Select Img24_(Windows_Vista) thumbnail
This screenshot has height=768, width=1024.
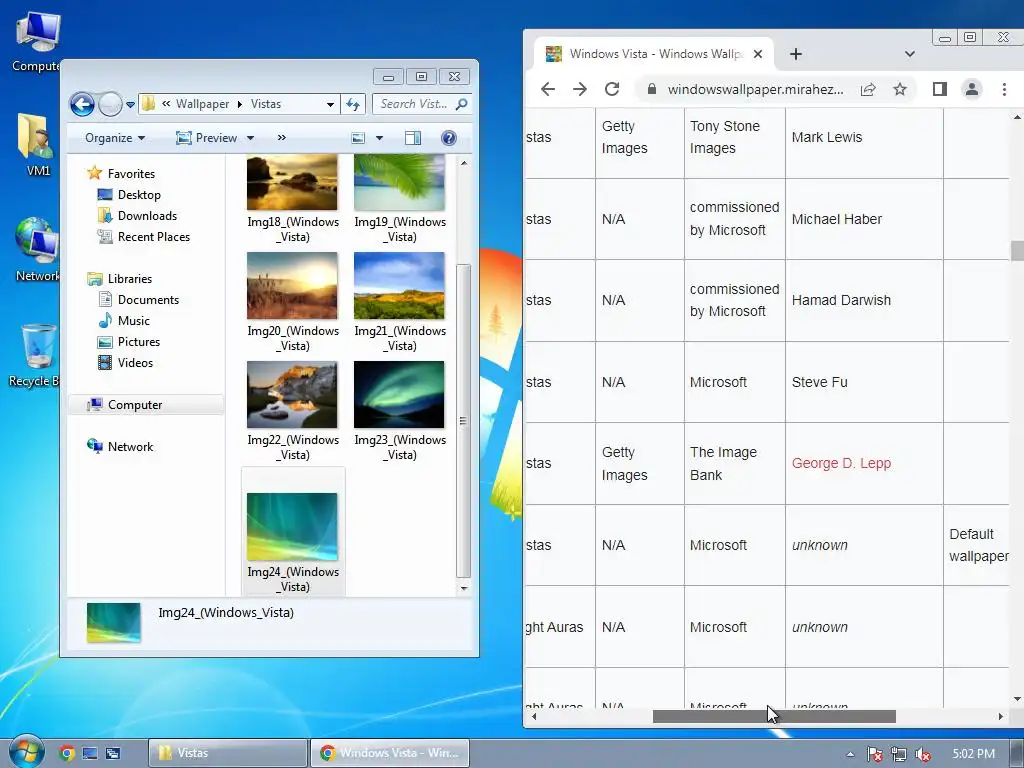click(x=293, y=527)
